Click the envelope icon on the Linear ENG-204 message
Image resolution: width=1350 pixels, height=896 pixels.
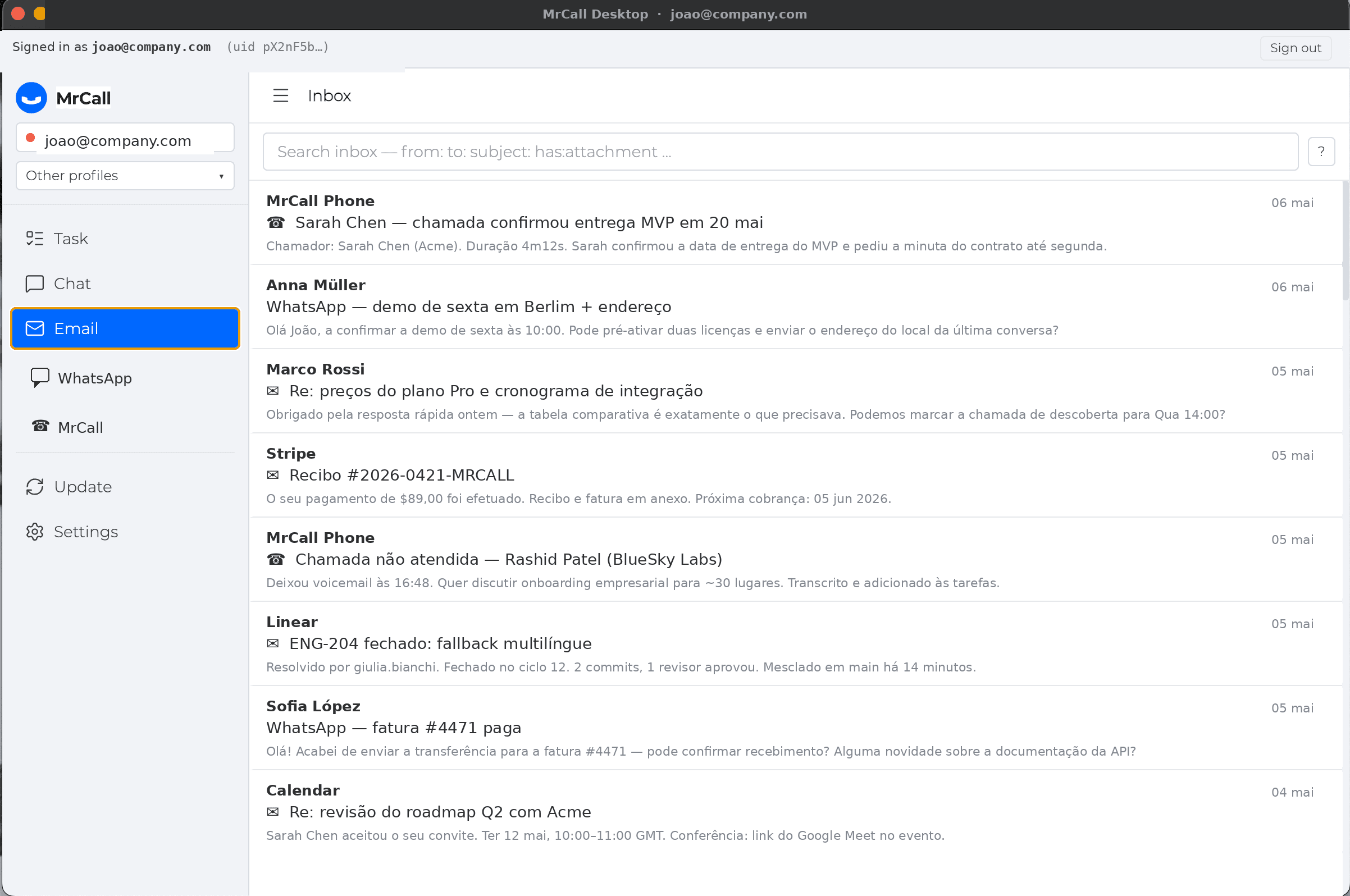tap(273, 644)
